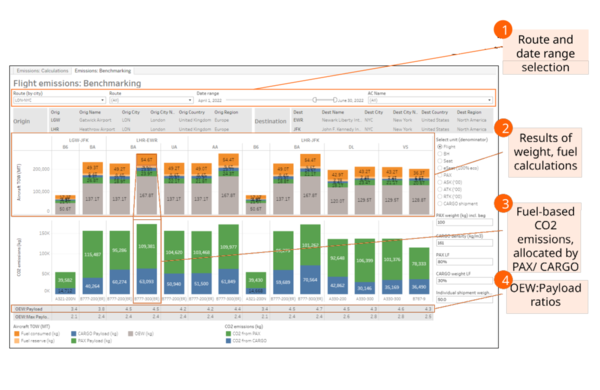Select the BH unit radio button
Viewport: 600px width, 390px height.
click(440, 154)
